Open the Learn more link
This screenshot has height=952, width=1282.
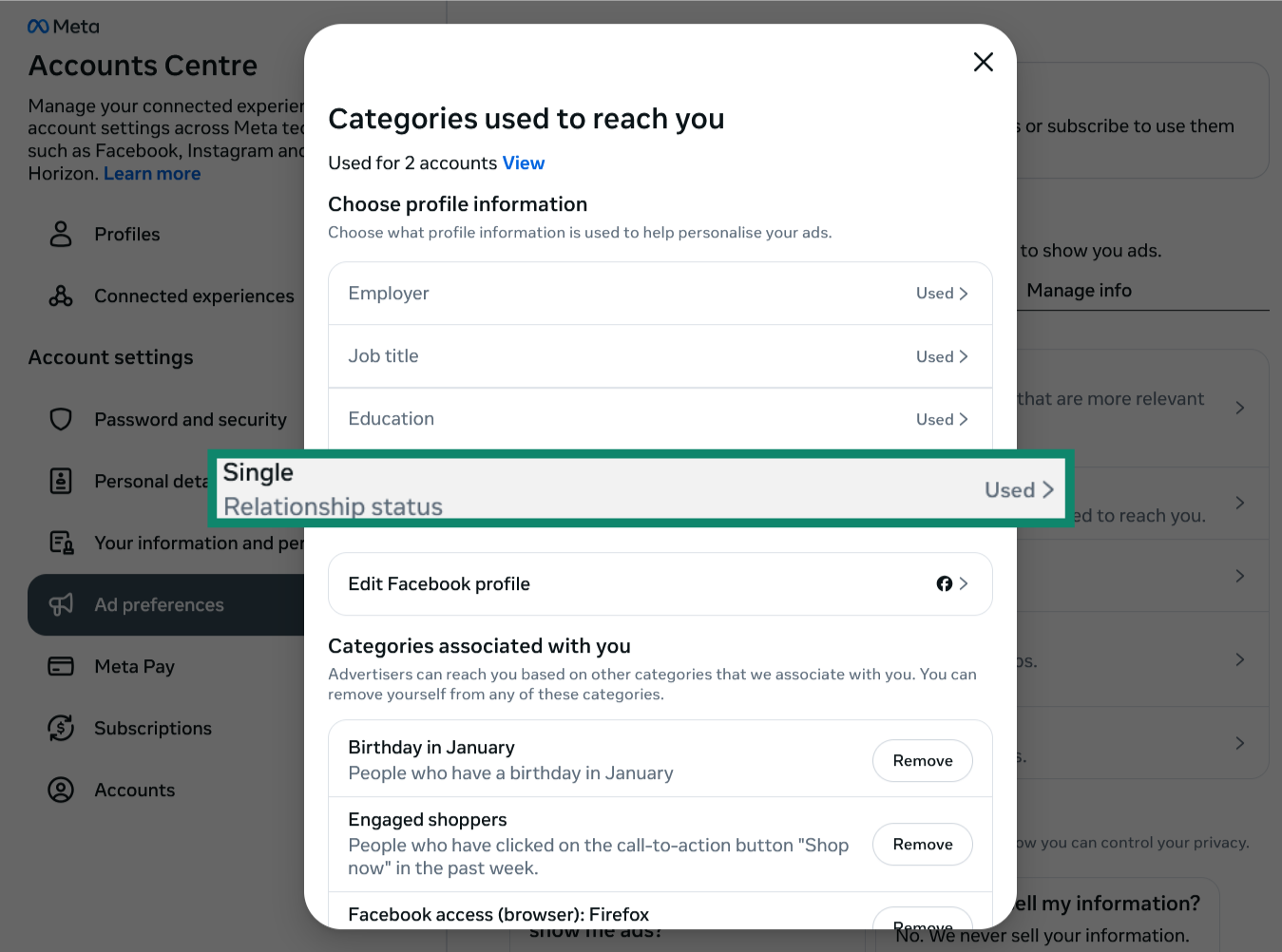click(152, 174)
